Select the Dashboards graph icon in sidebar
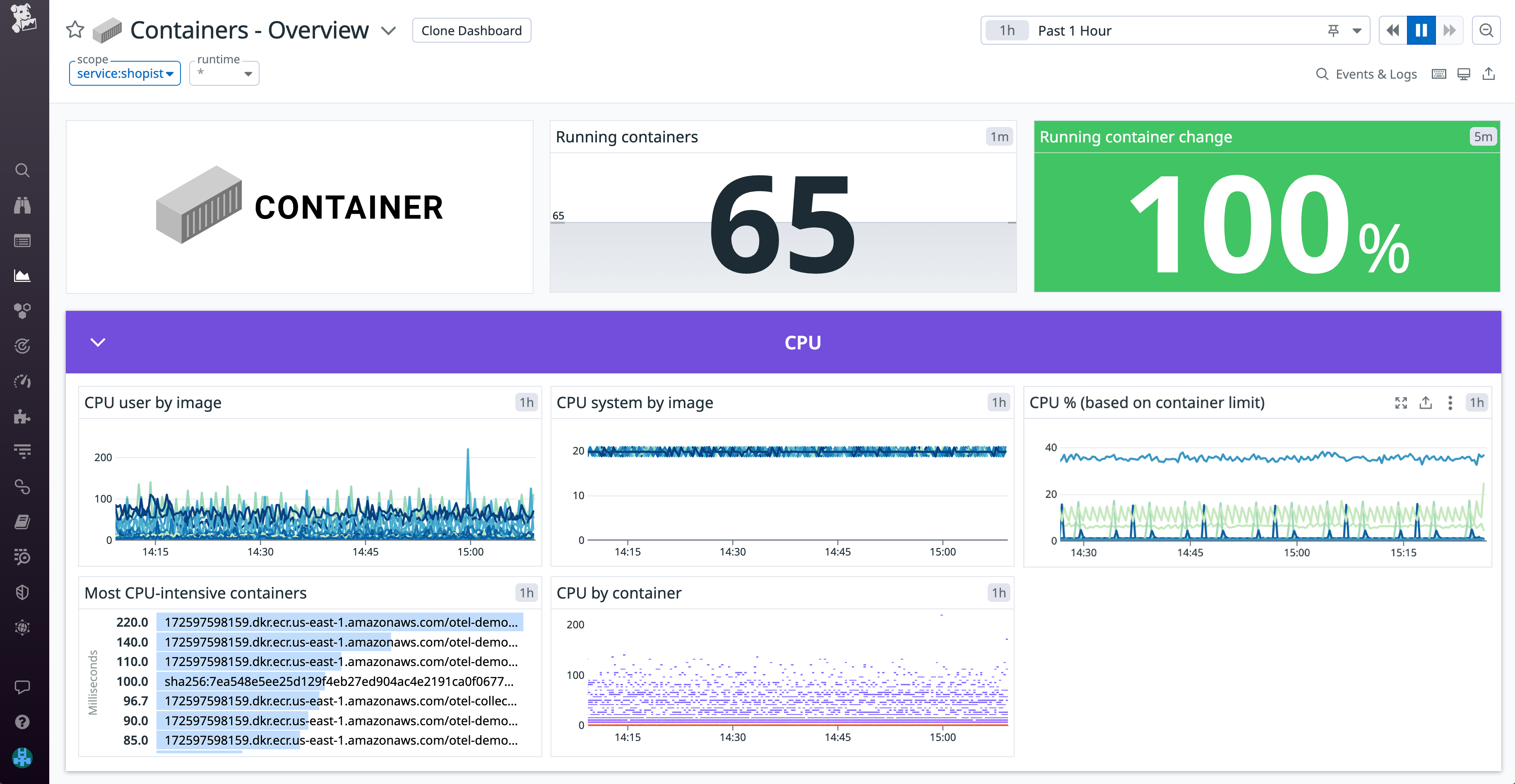 point(22,275)
